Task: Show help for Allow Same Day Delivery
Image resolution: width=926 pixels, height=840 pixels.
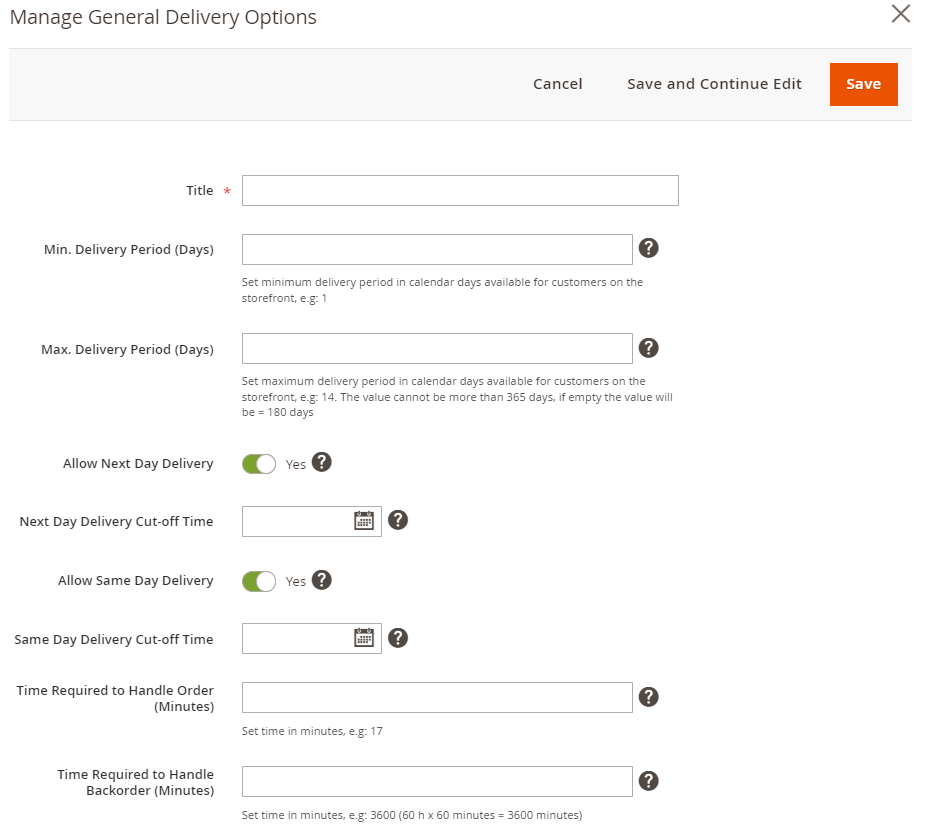Action: [322, 580]
